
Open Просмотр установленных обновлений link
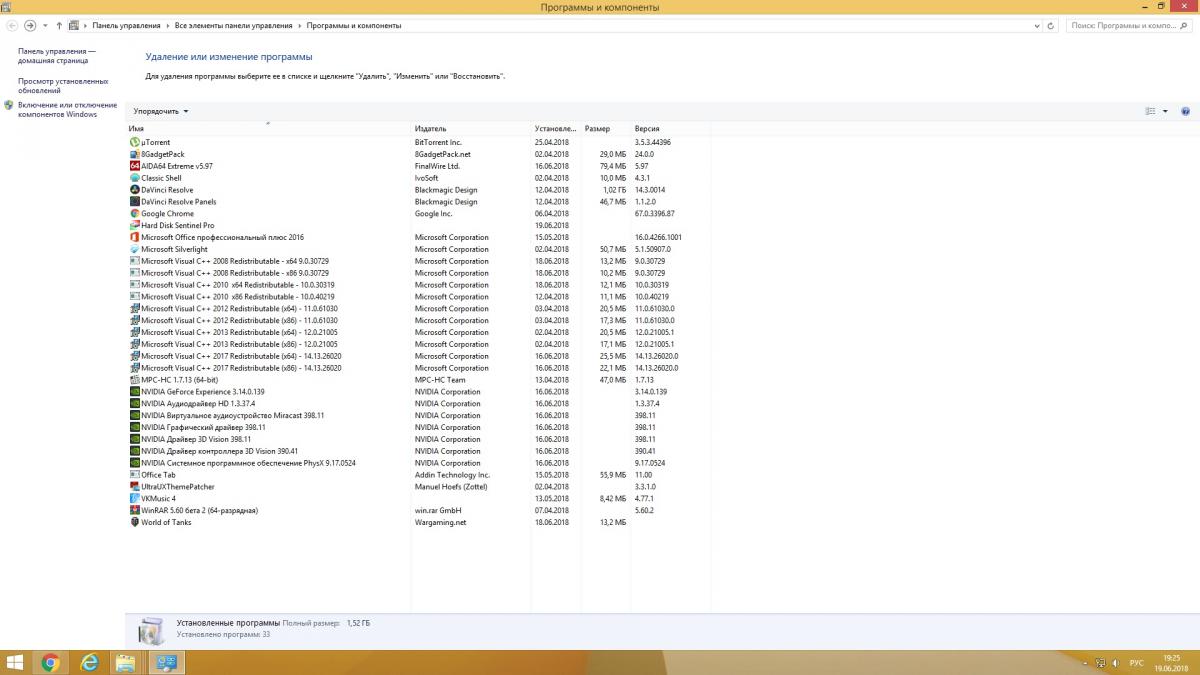tap(62, 85)
